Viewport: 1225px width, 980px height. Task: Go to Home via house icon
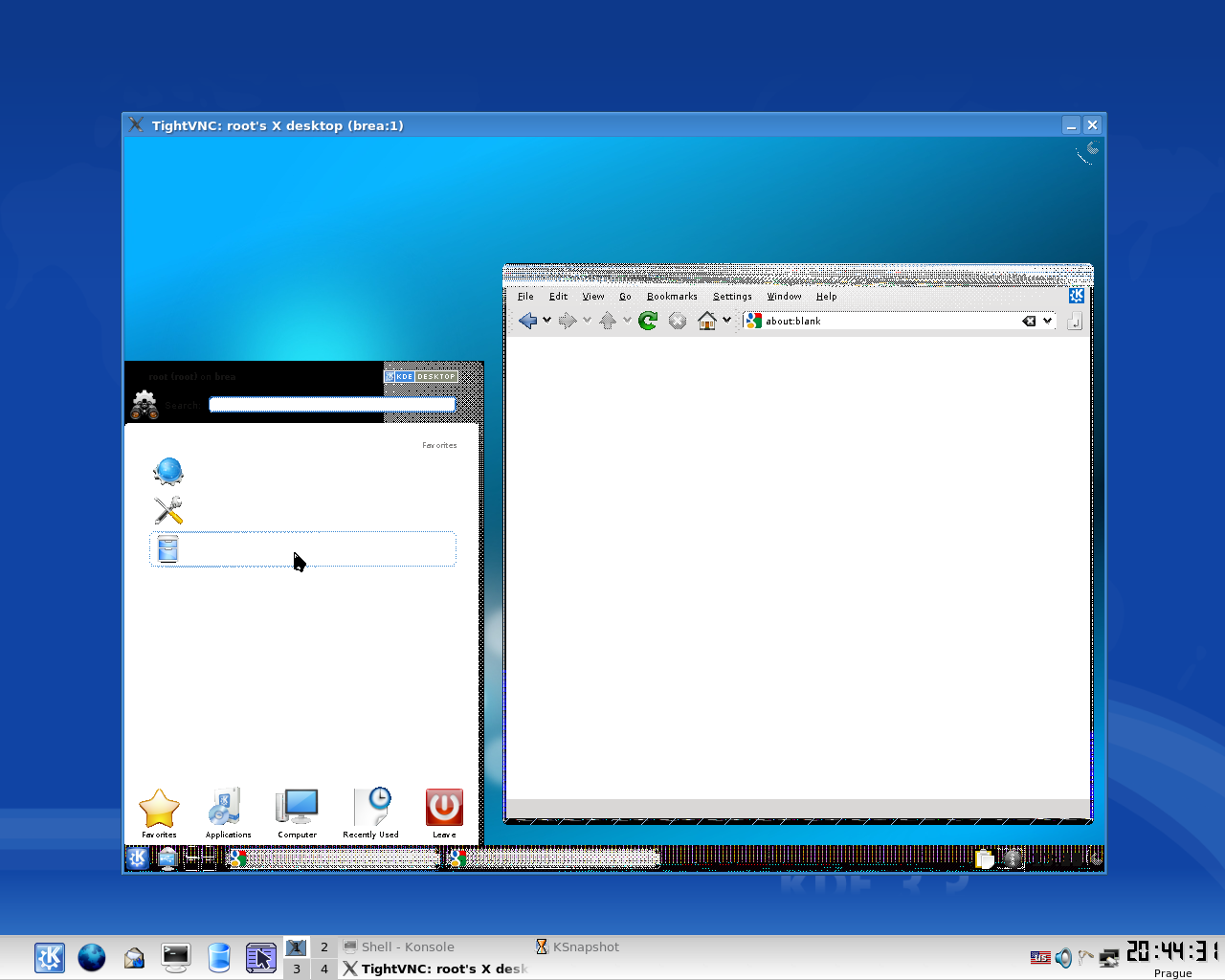point(707,321)
